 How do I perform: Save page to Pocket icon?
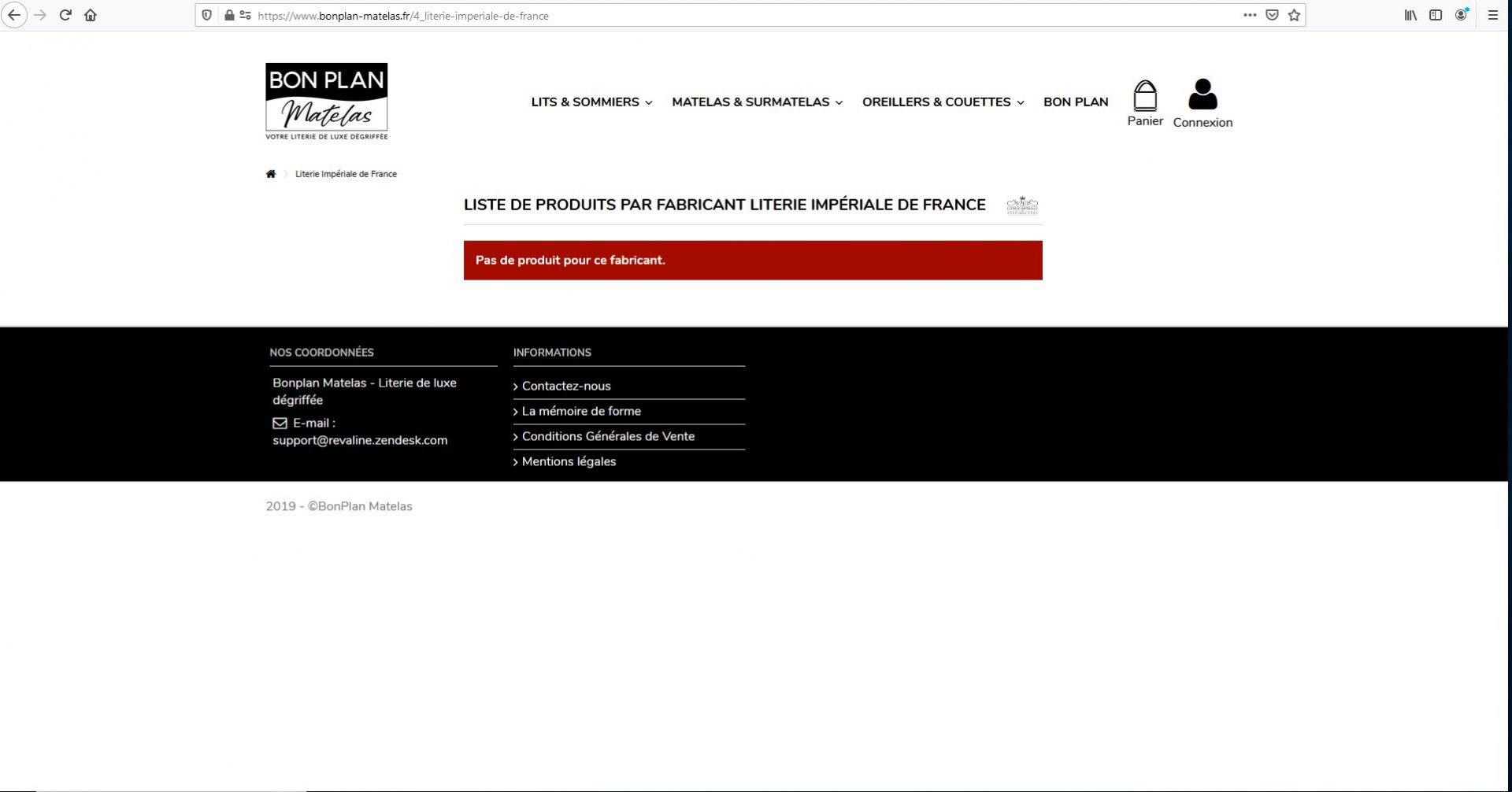[1272, 15]
